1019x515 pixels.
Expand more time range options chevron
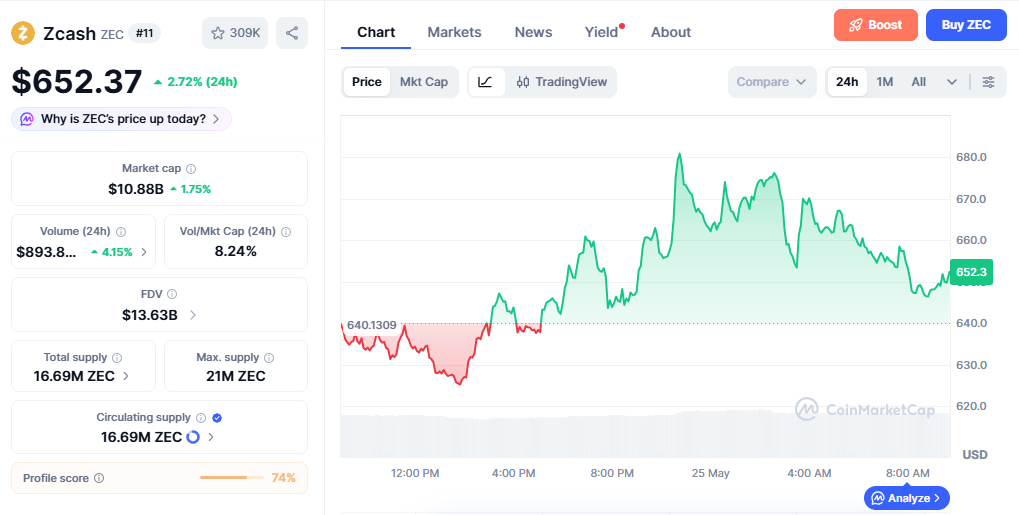coord(951,82)
